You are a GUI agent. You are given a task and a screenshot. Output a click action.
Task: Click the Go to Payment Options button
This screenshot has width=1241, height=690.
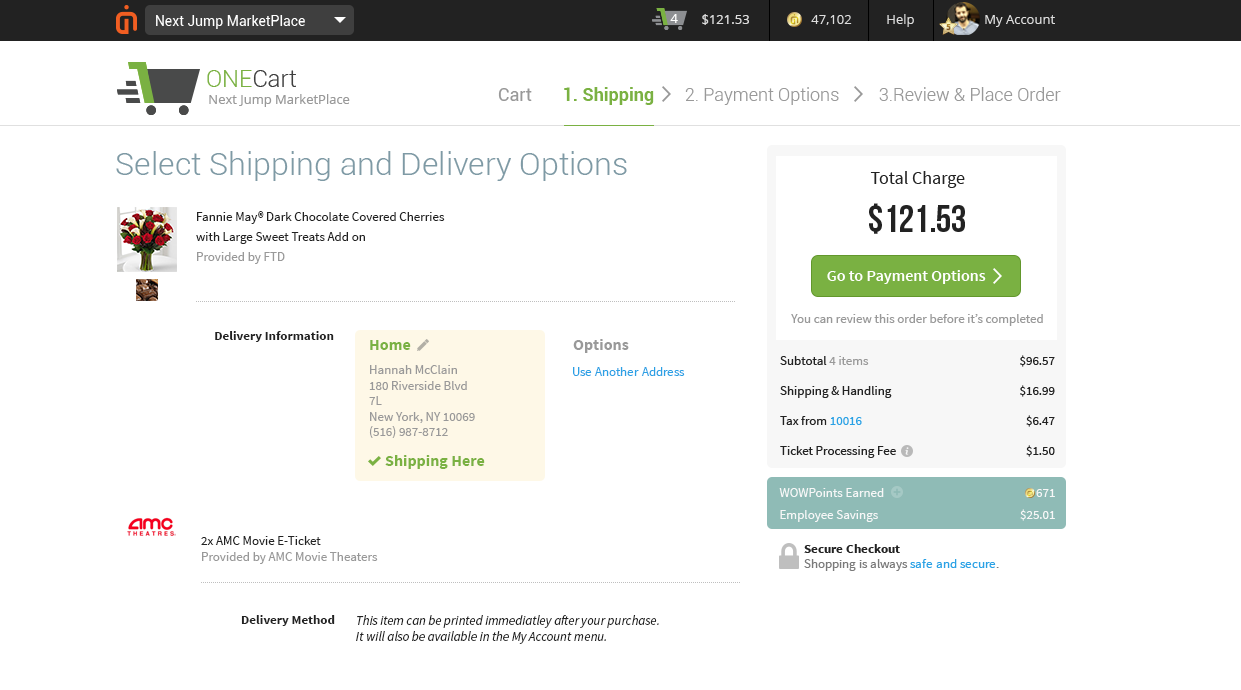(916, 276)
